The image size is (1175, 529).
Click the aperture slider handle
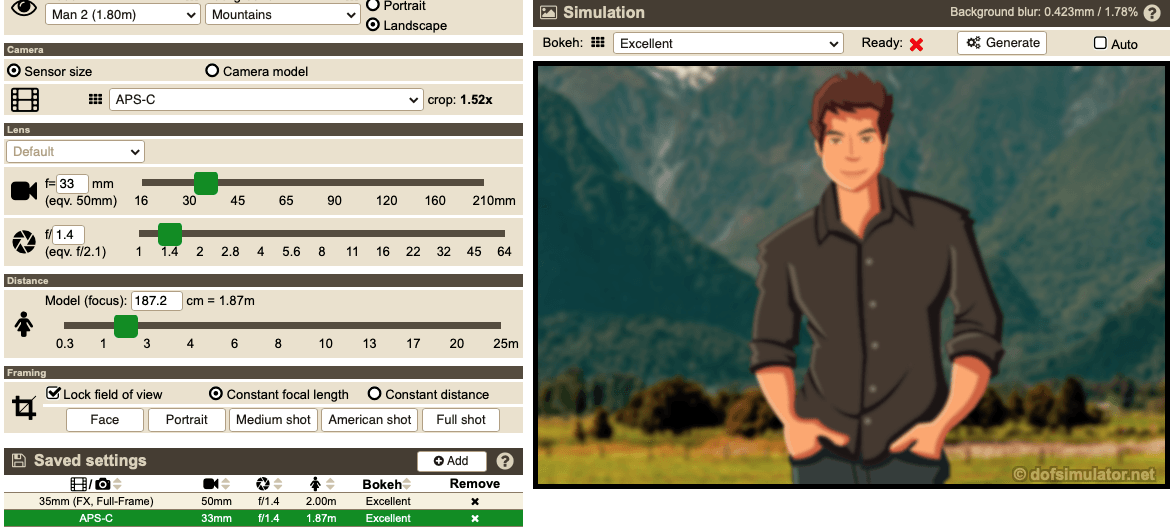170,234
